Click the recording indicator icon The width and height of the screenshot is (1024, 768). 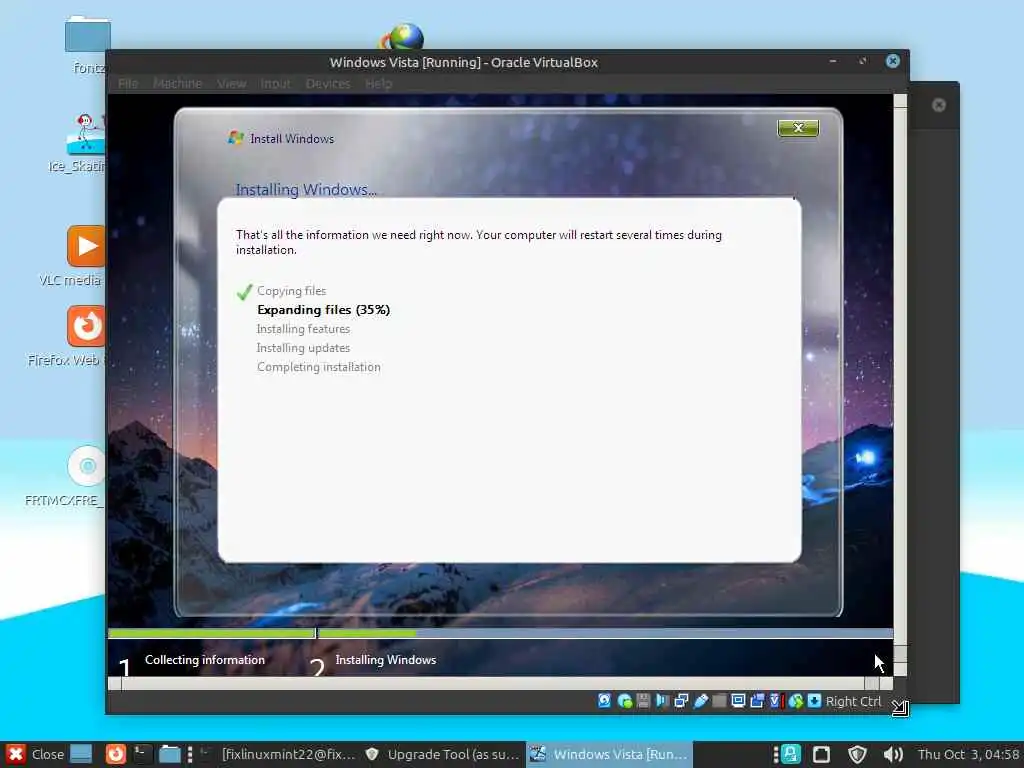757,701
